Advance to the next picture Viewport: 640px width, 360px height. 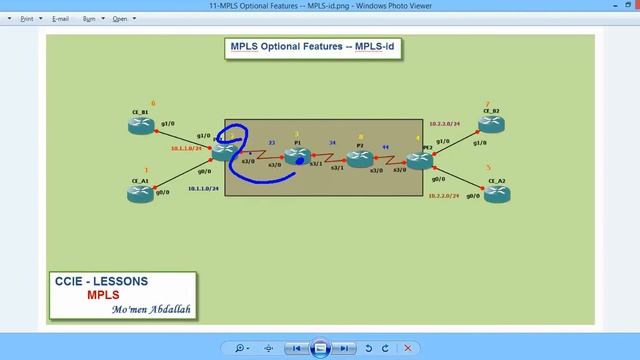tap(344, 348)
